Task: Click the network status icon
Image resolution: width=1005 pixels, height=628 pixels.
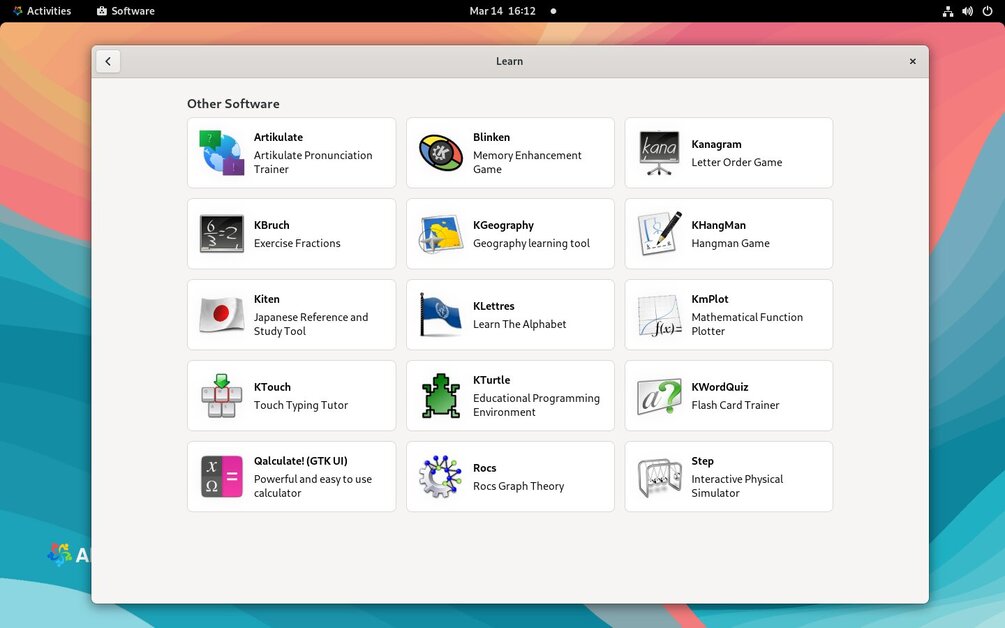Action: (948, 11)
